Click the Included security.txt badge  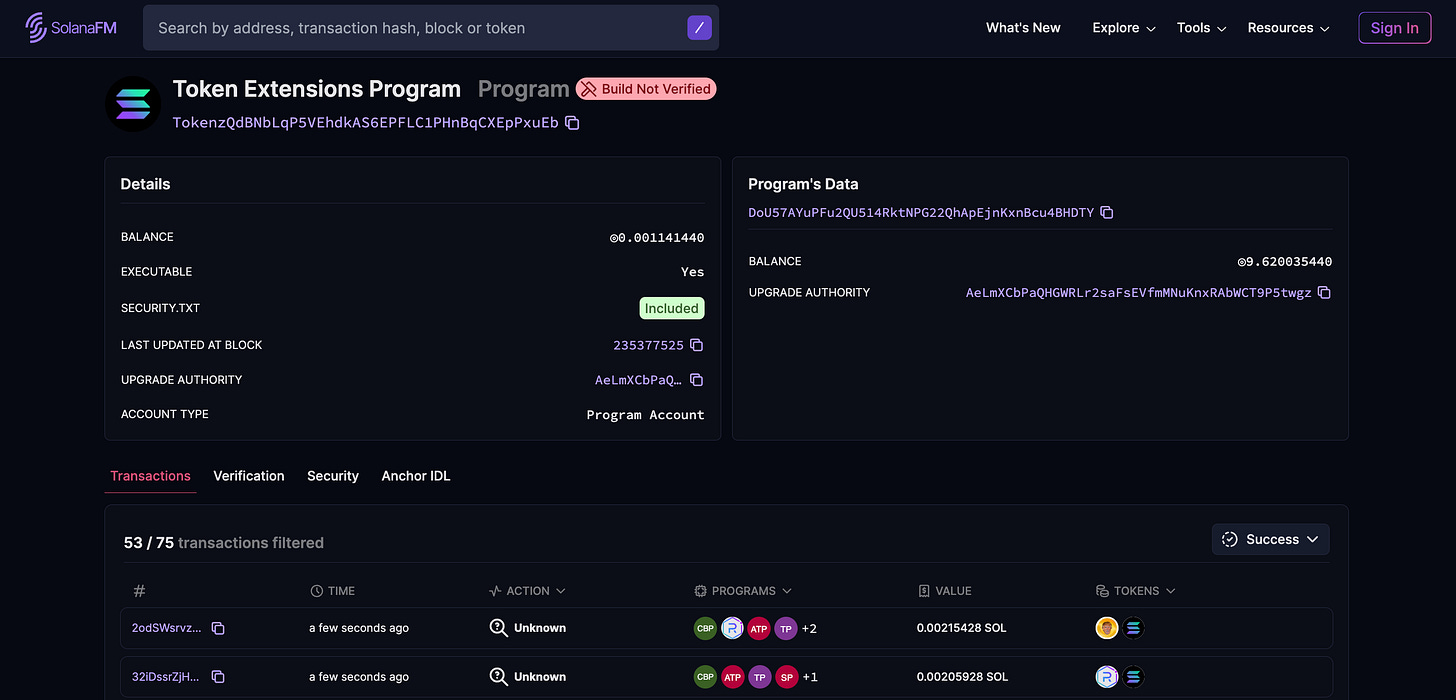tap(672, 308)
